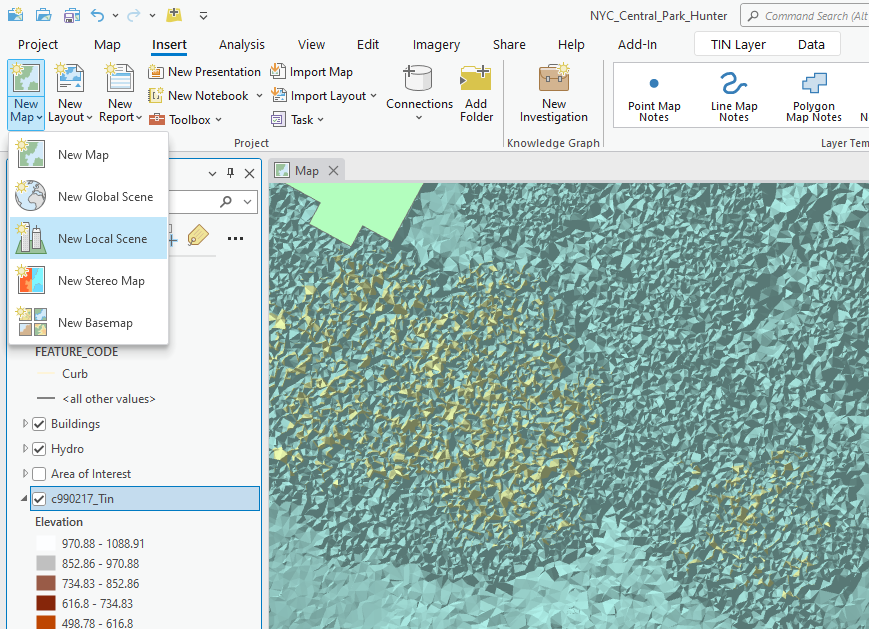Click the Command Search box
The width and height of the screenshot is (869, 629).
pyautogui.click(x=810, y=16)
